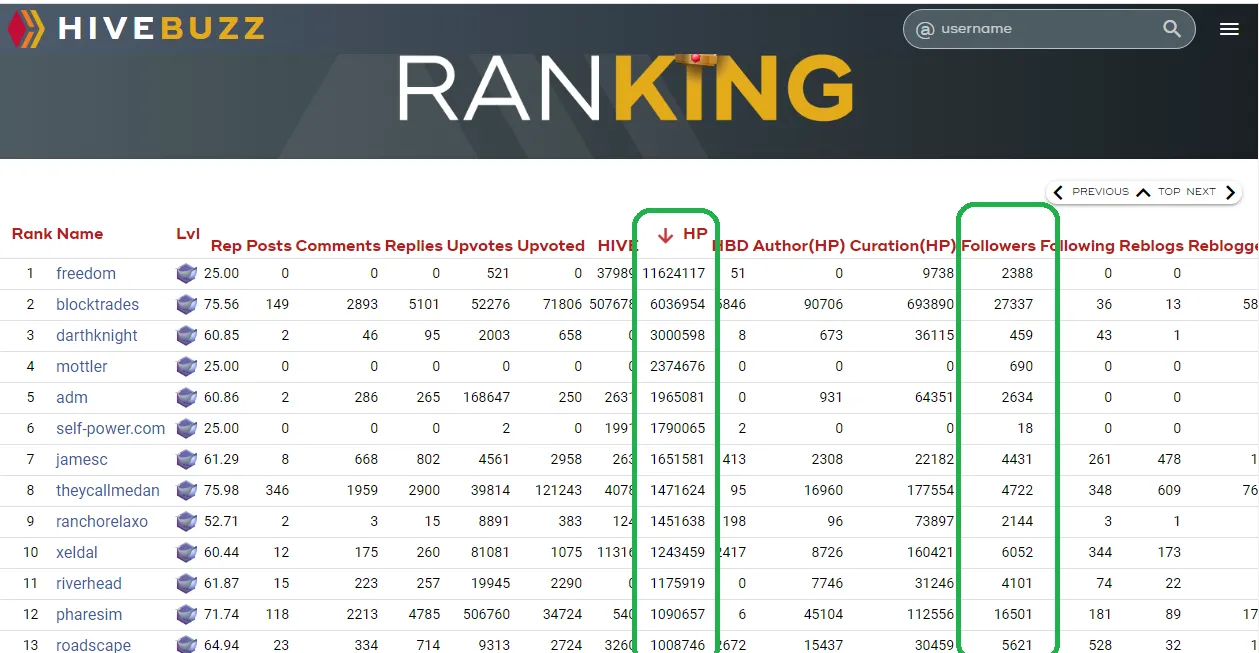Open adm's profile link
Image resolution: width=1259 pixels, height=653 pixels.
tap(72, 397)
